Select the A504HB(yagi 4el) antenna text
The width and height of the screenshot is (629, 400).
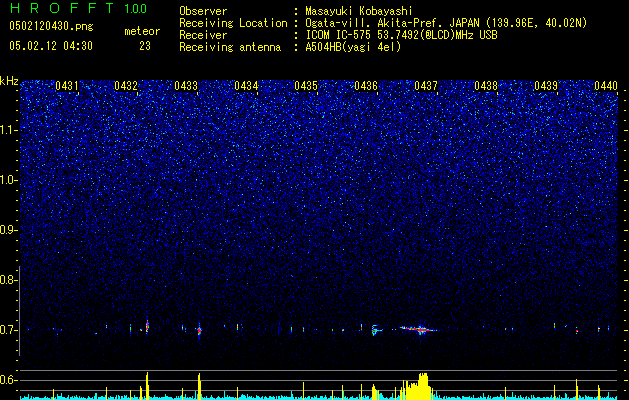pos(353,47)
